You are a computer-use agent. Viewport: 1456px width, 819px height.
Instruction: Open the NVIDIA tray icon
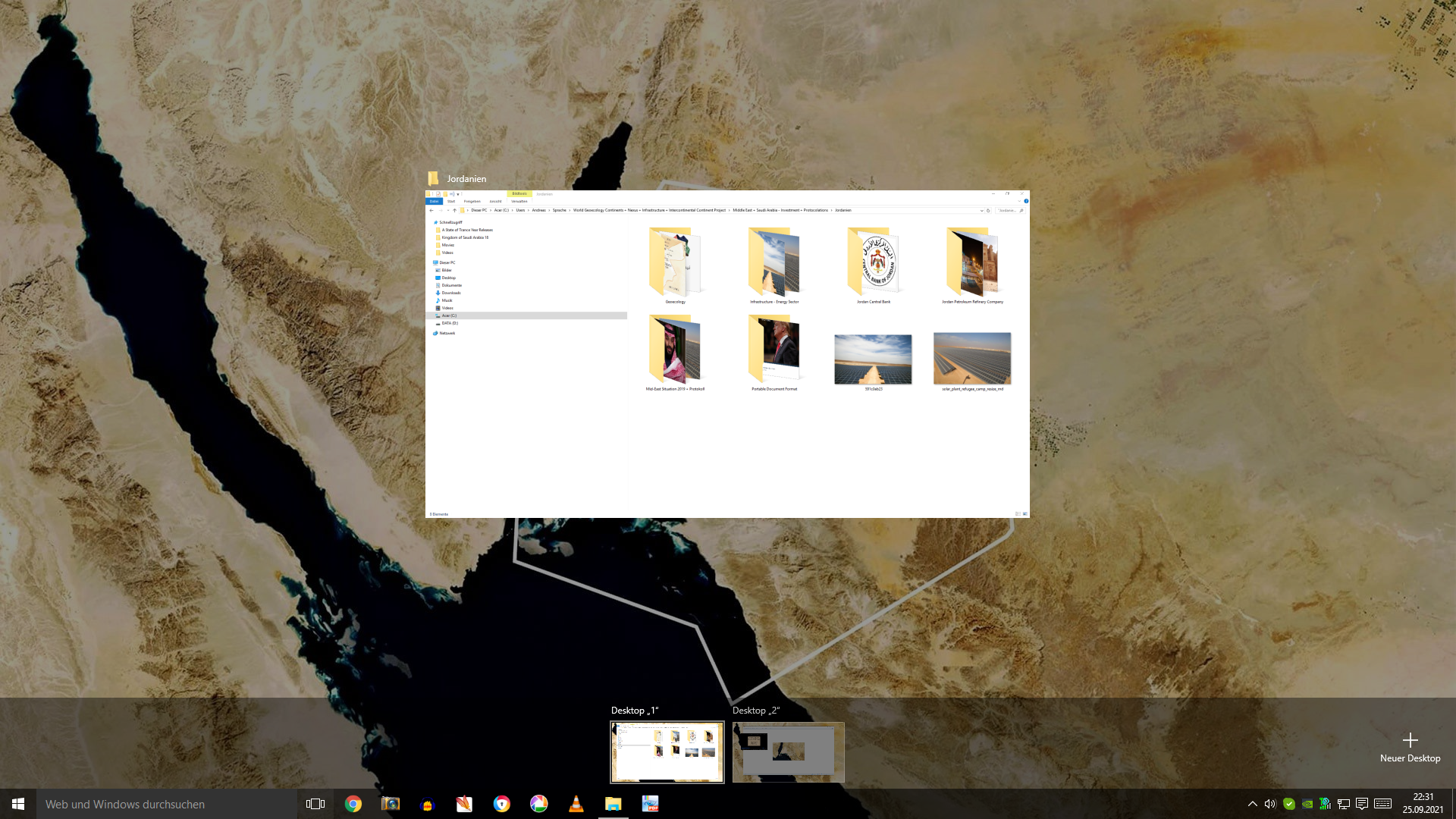tap(1307, 804)
